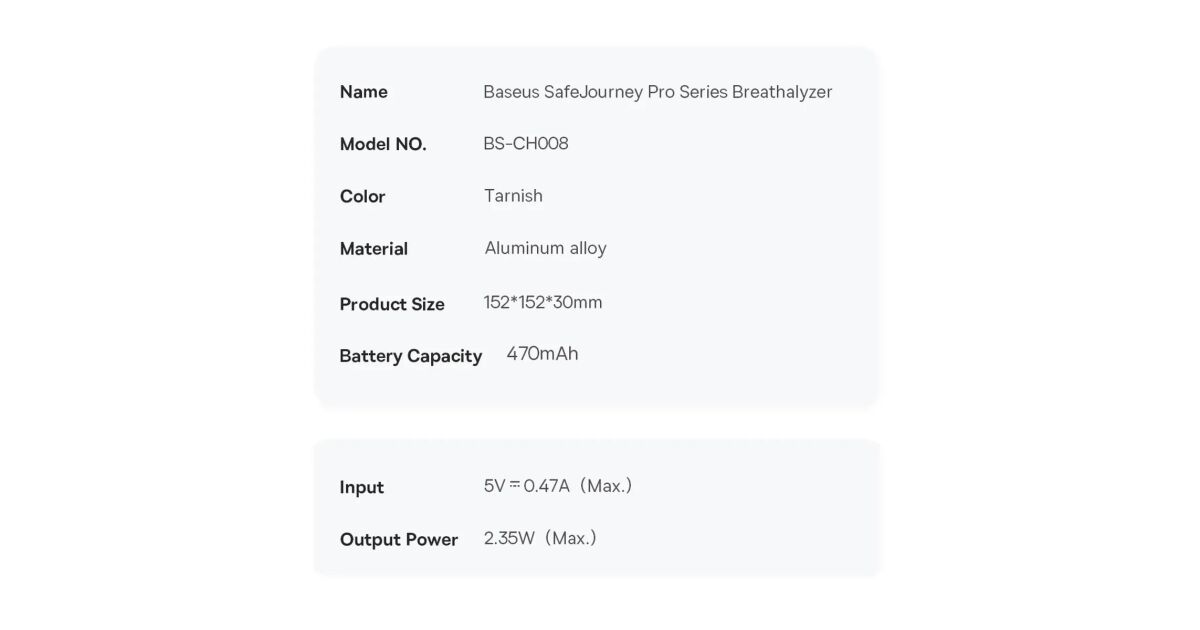This screenshot has height=630, width=1200.
Task: Click the Output Power label
Action: coord(398,540)
